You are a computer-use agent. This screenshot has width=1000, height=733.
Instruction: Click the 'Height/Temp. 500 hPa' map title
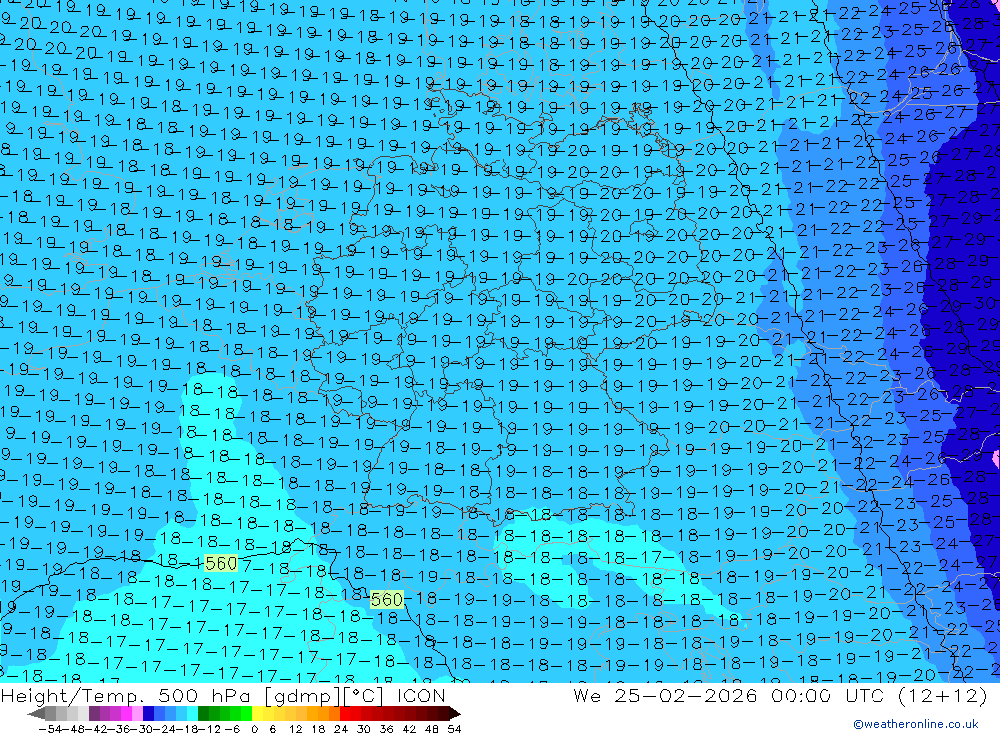pyautogui.click(x=128, y=695)
